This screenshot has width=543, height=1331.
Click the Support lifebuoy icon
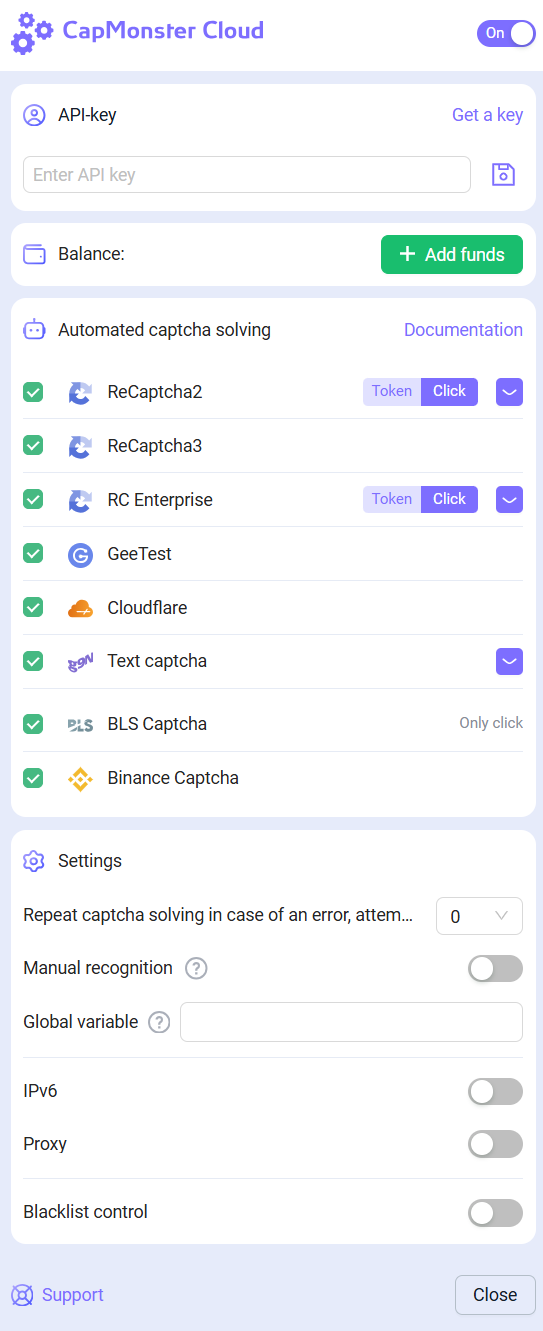click(22, 1295)
